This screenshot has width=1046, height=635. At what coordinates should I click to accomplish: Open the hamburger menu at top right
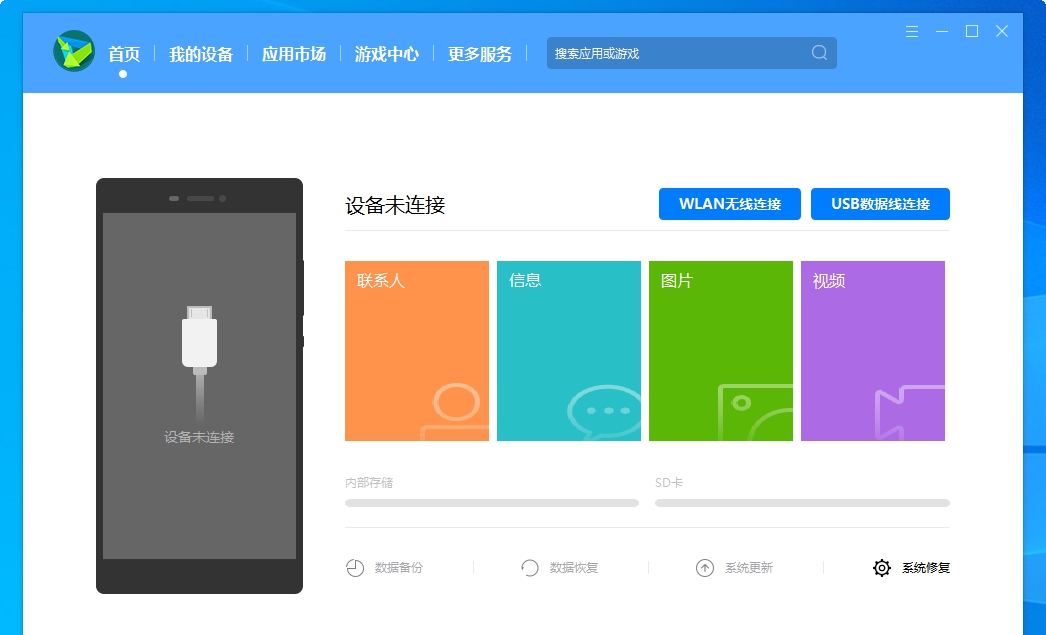pyautogui.click(x=911, y=31)
